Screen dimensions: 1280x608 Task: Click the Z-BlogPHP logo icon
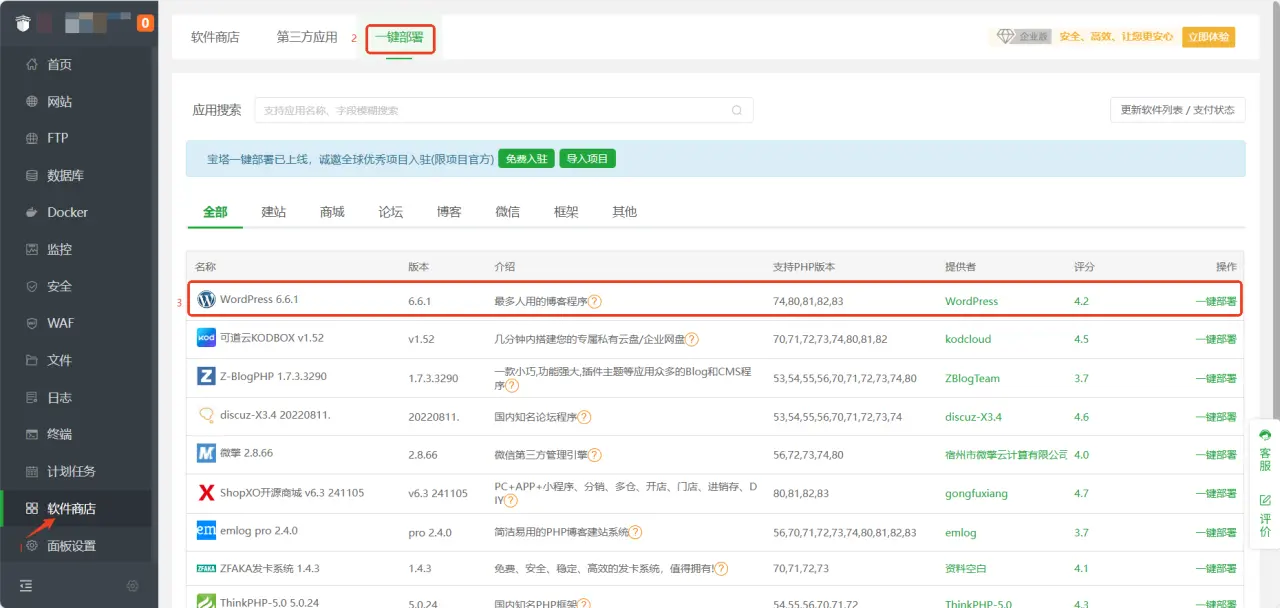click(206, 377)
